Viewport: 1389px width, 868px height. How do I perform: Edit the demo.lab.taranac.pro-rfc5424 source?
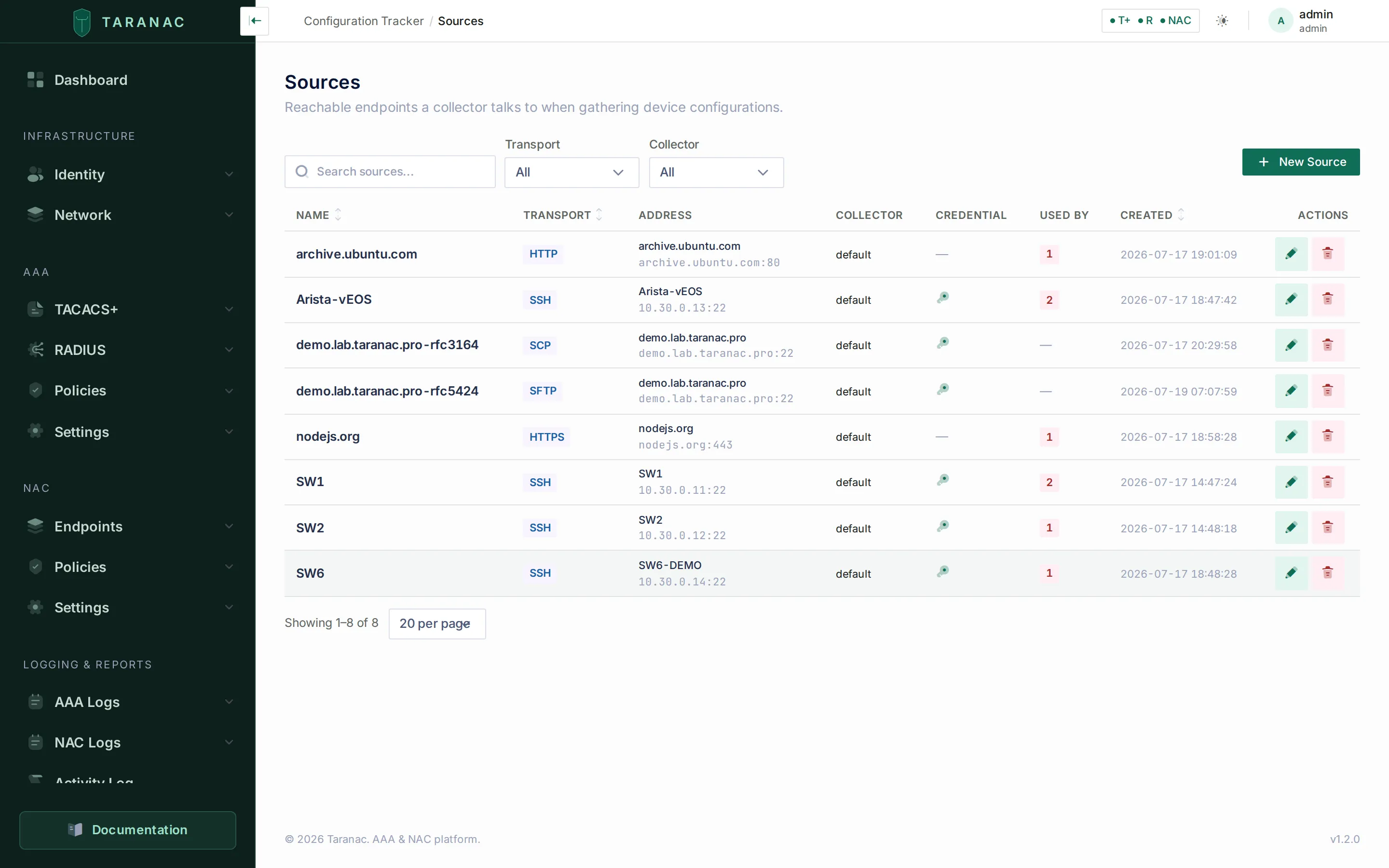point(1291,391)
